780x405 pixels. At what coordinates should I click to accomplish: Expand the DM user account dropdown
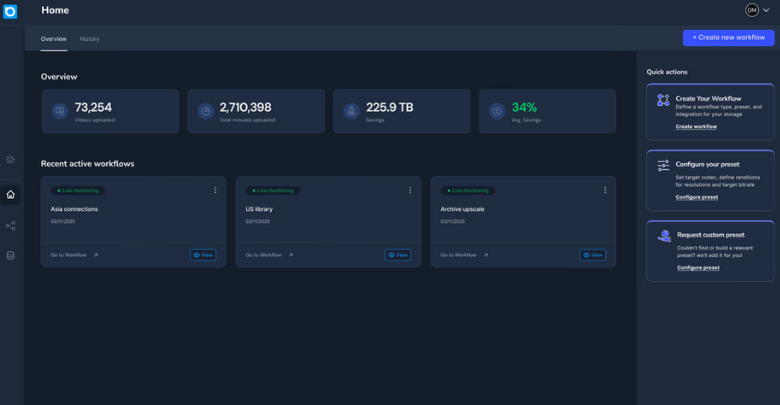click(758, 10)
